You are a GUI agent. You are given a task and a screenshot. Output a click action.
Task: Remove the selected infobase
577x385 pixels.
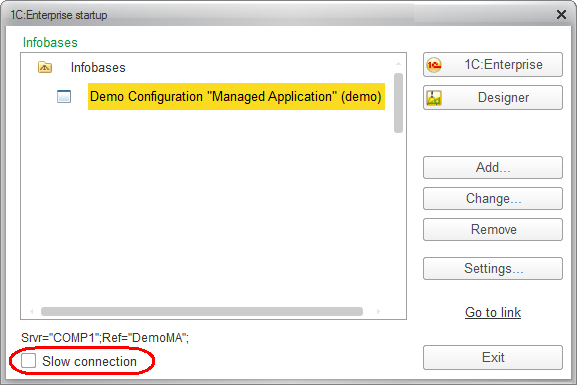pyautogui.click(x=493, y=230)
